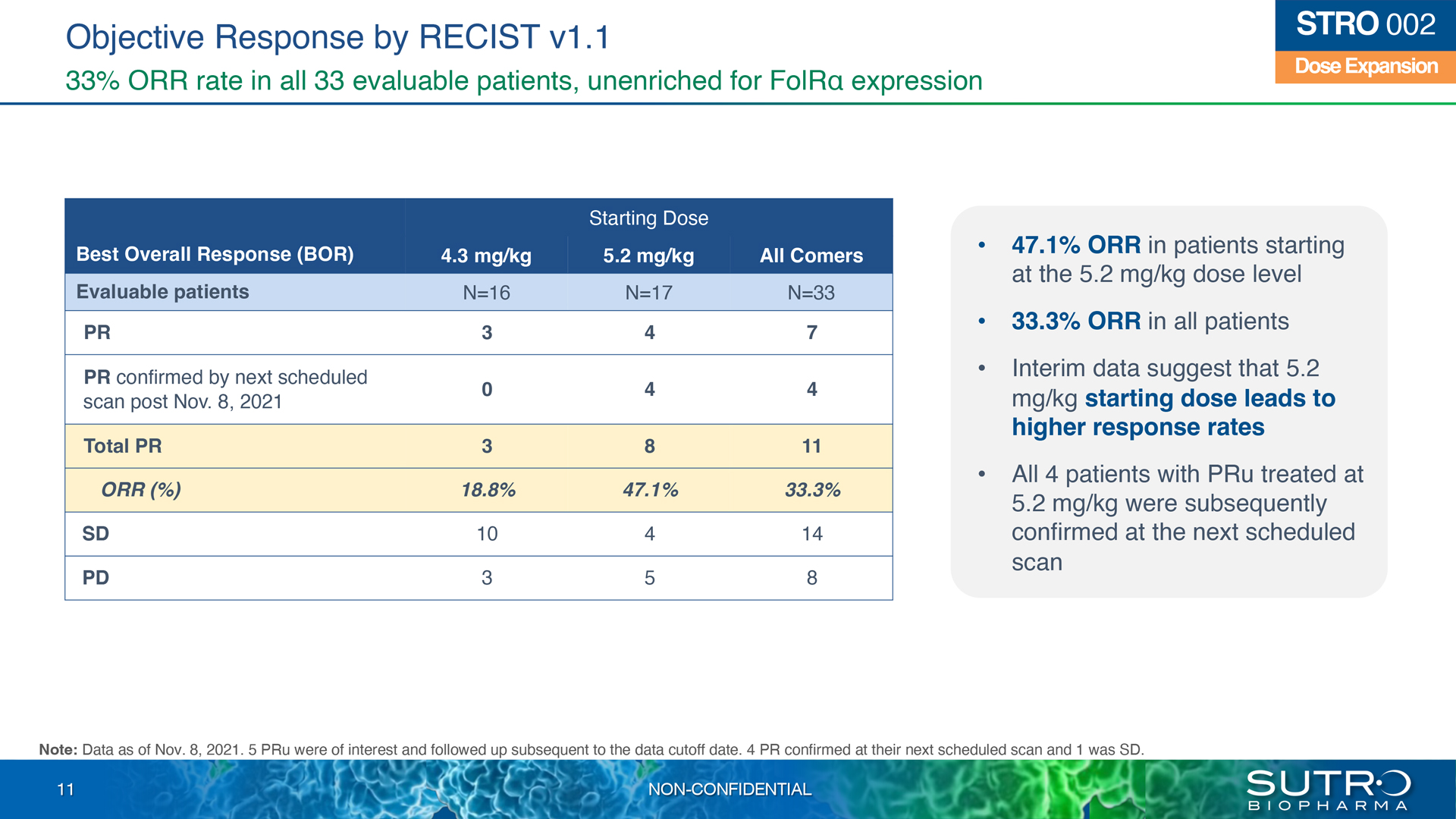Select the Total PR row label
The width and height of the screenshot is (1456, 819).
[x=123, y=446]
